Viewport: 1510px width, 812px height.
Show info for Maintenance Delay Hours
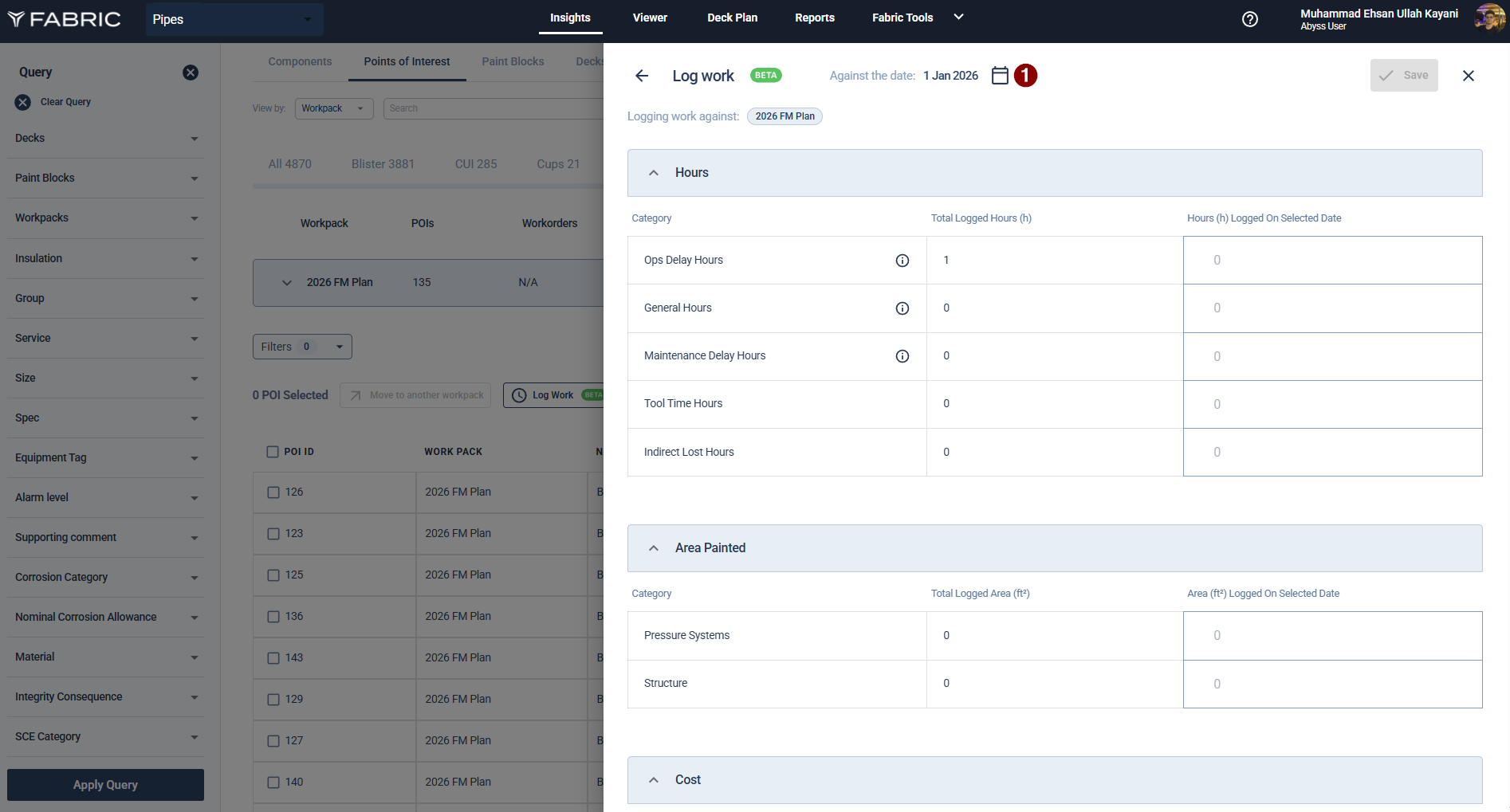tap(902, 356)
